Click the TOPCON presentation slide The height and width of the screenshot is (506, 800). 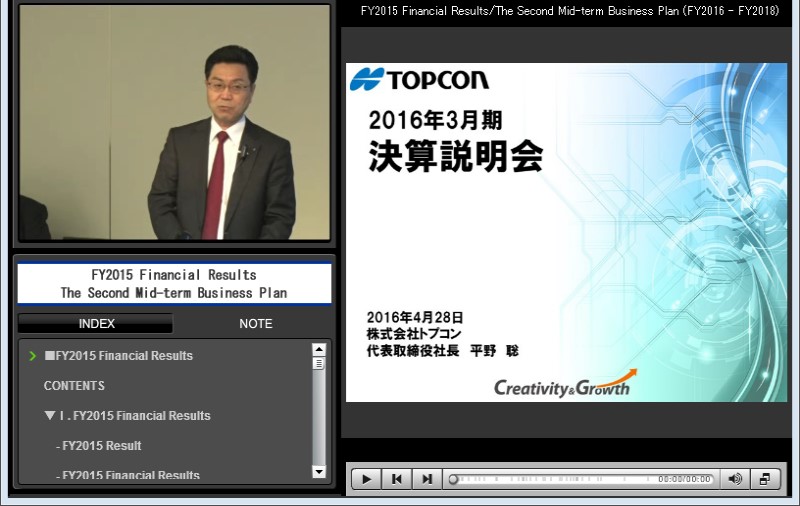(x=566, y=232)
